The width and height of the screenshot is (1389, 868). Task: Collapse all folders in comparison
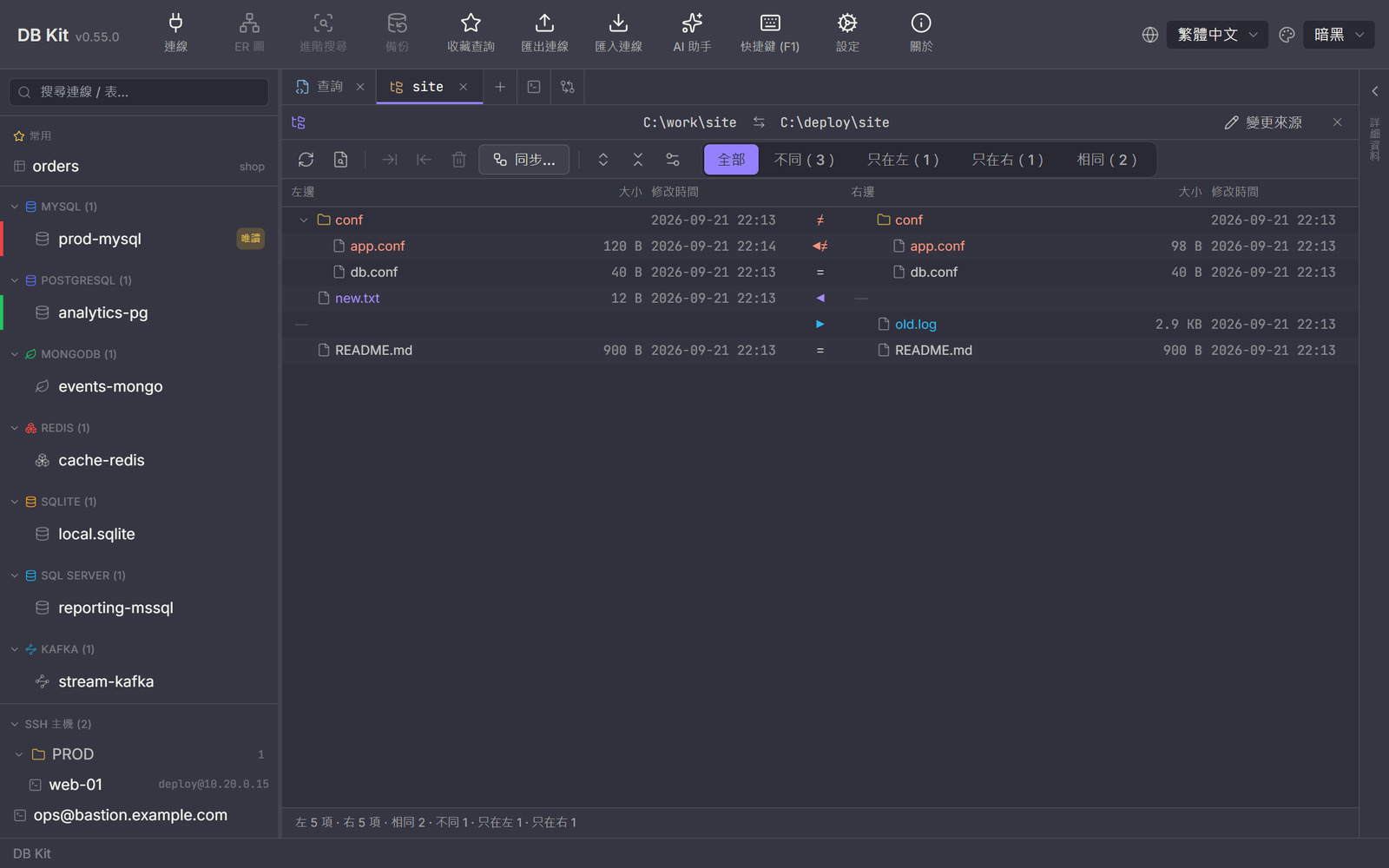(638, 160)
